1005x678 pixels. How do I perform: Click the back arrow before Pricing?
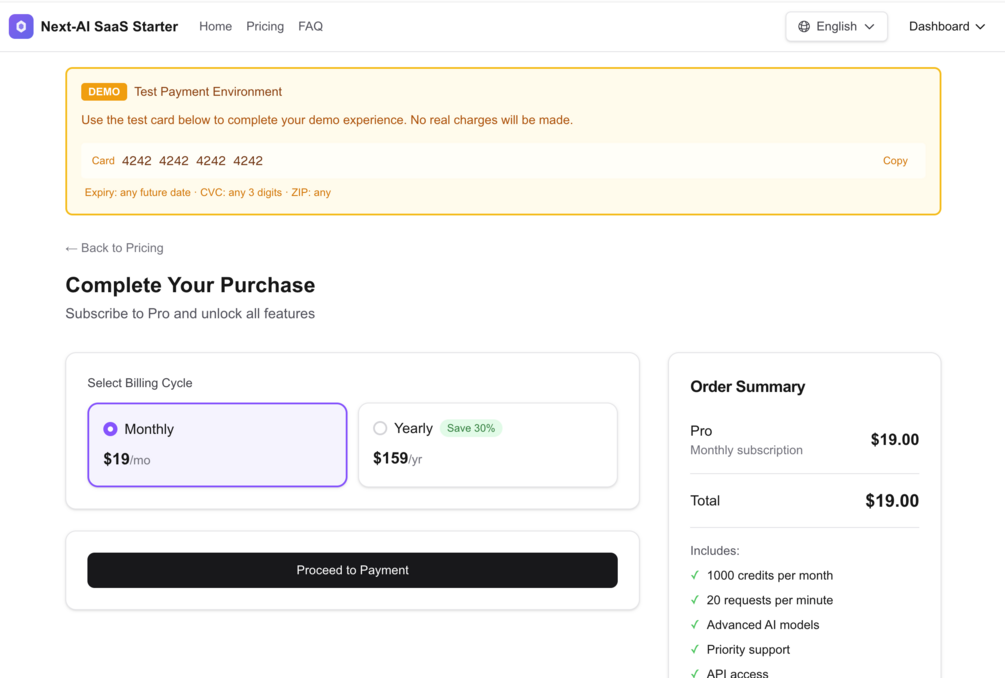click(x=71, y=249)
